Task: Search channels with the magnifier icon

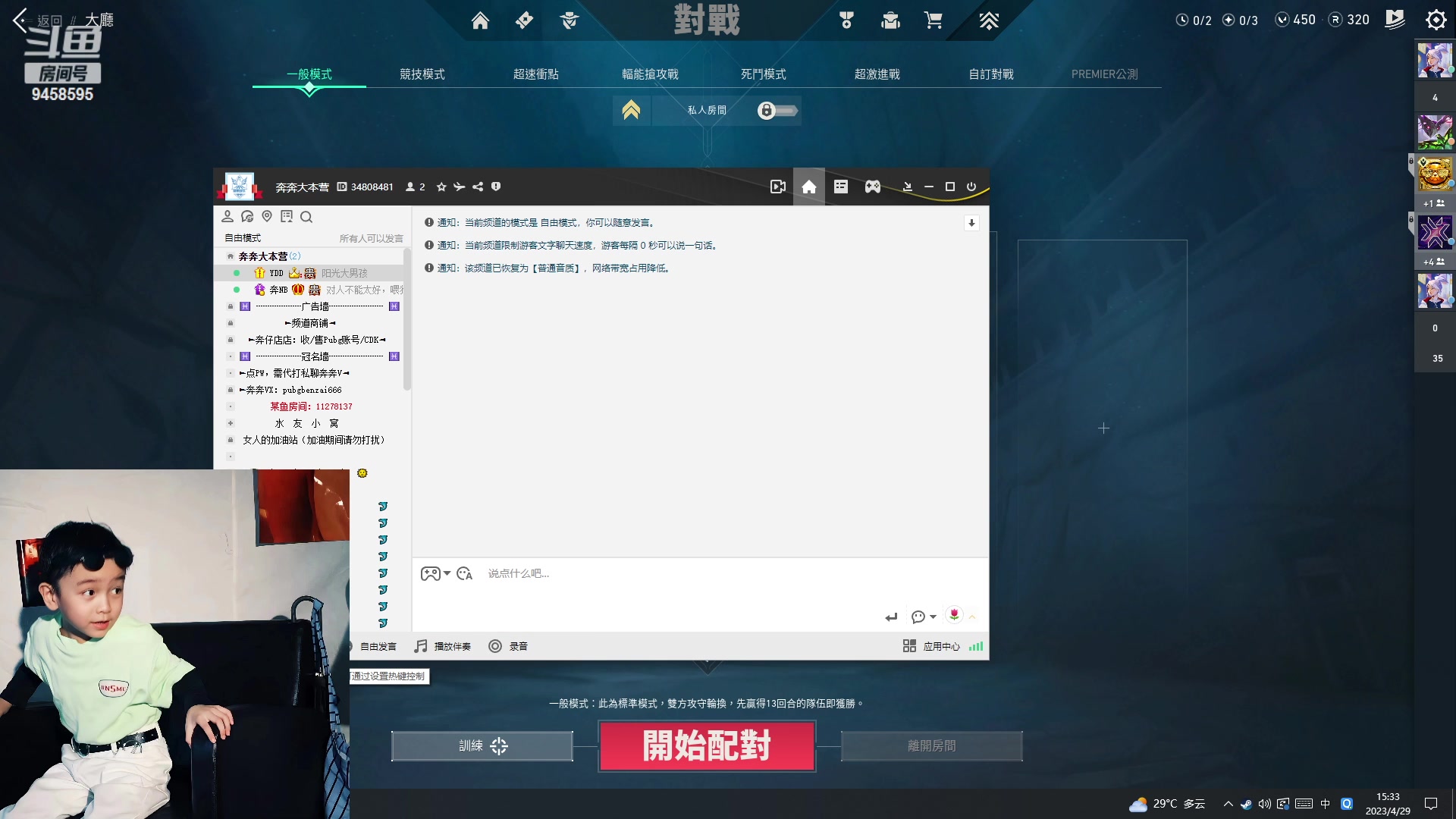Action: click(306, 217)
